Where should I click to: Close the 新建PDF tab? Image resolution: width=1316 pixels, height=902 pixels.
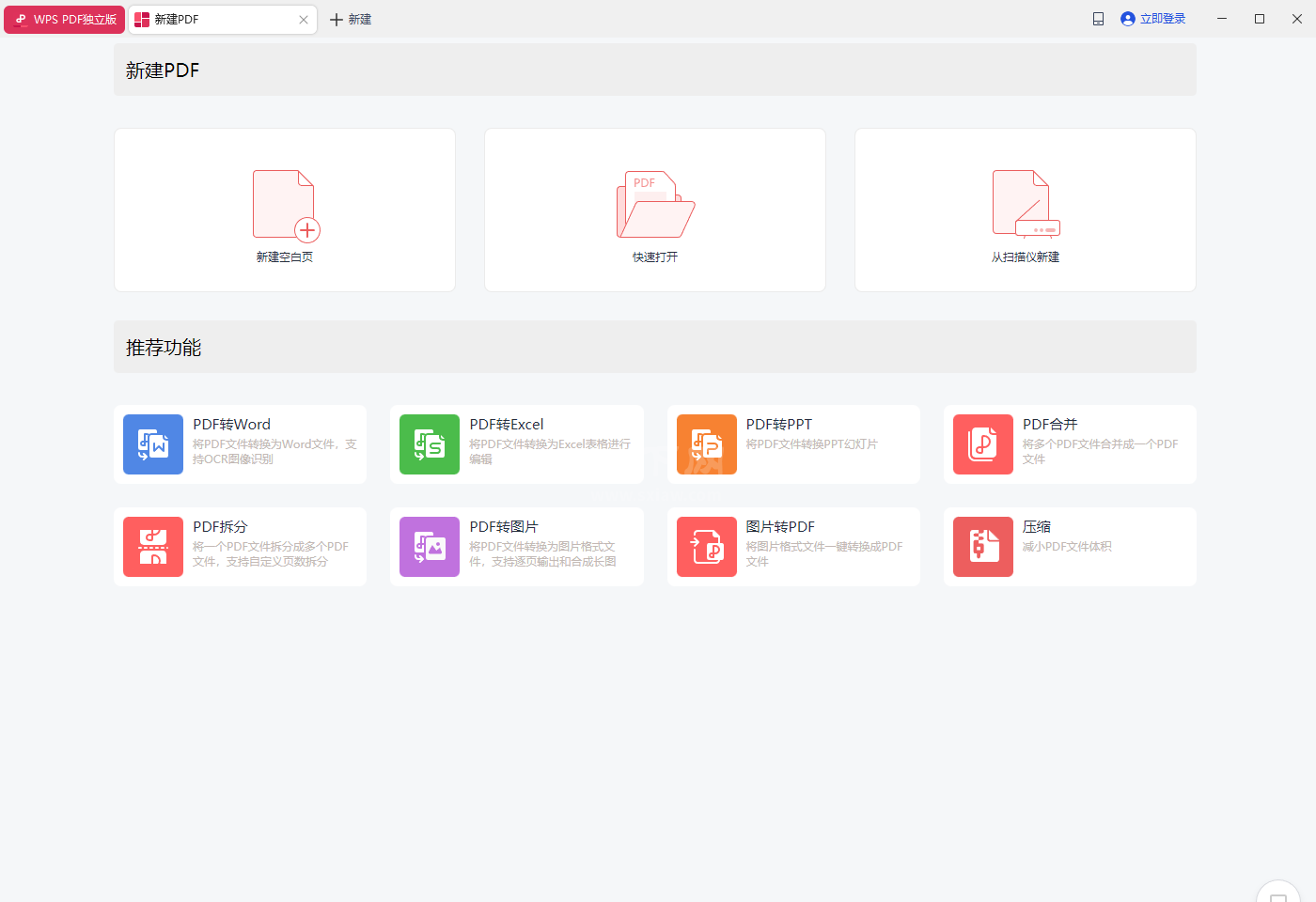pos(304,20)
